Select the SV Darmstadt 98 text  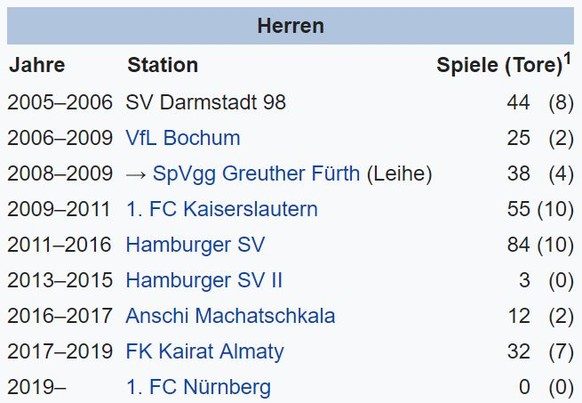(x=206, y=102)
